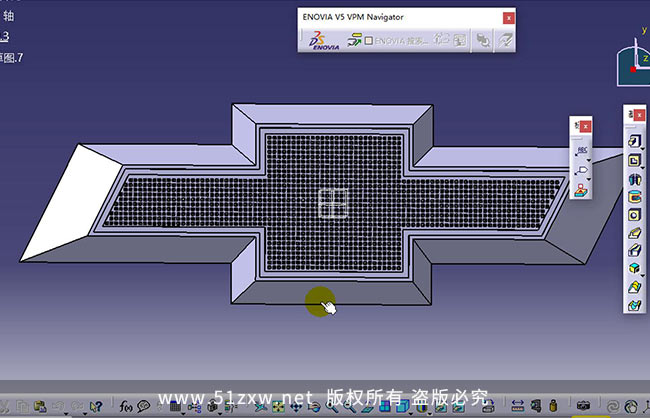Expand the Shading view mode flyout arrow
The image size is (650, 418).
[x=430, y=414]
